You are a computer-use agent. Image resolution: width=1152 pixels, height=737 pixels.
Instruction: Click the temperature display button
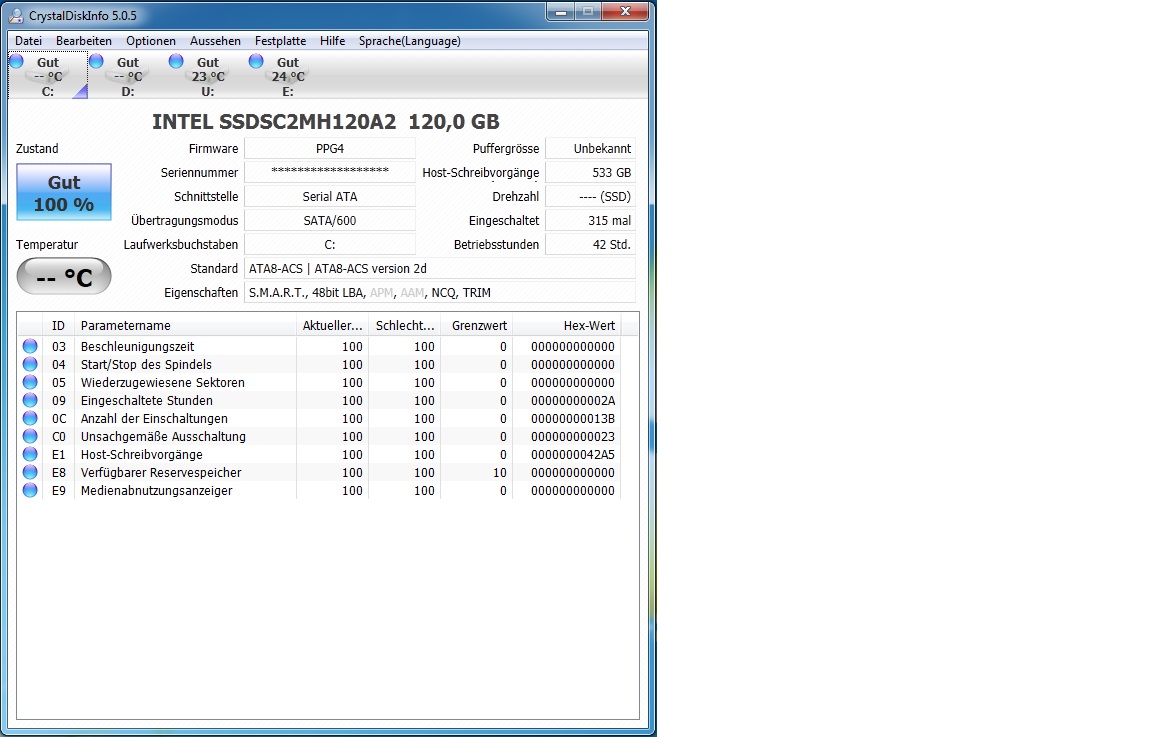click(64, 276)
